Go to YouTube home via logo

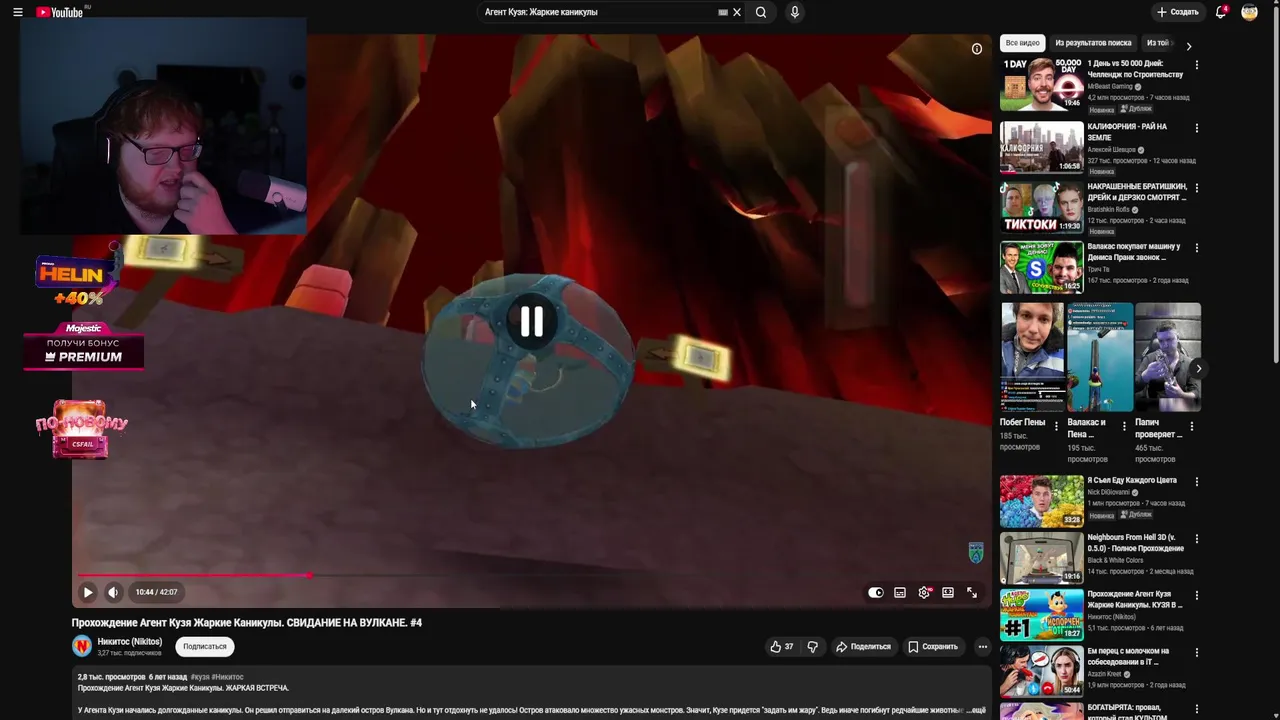click(60, 12)
